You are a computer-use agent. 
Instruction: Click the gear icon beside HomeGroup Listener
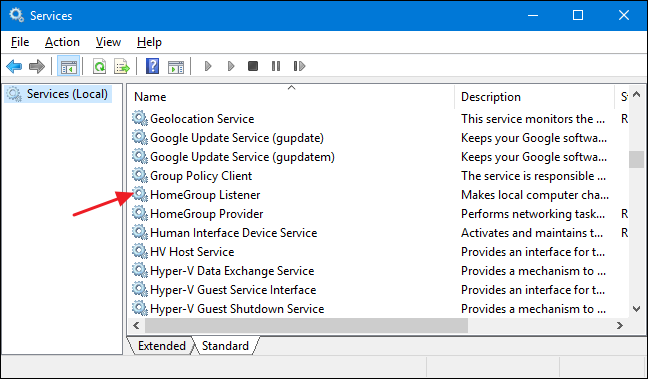click(140, 194)
